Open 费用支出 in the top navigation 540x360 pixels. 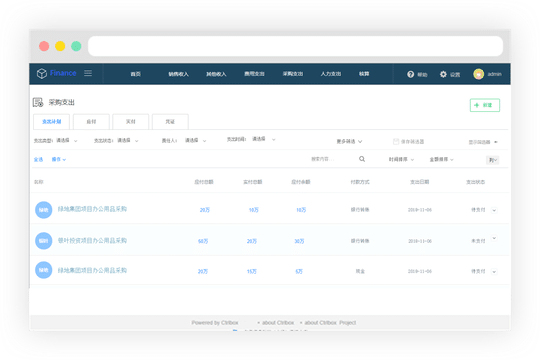tap(255, 74)
